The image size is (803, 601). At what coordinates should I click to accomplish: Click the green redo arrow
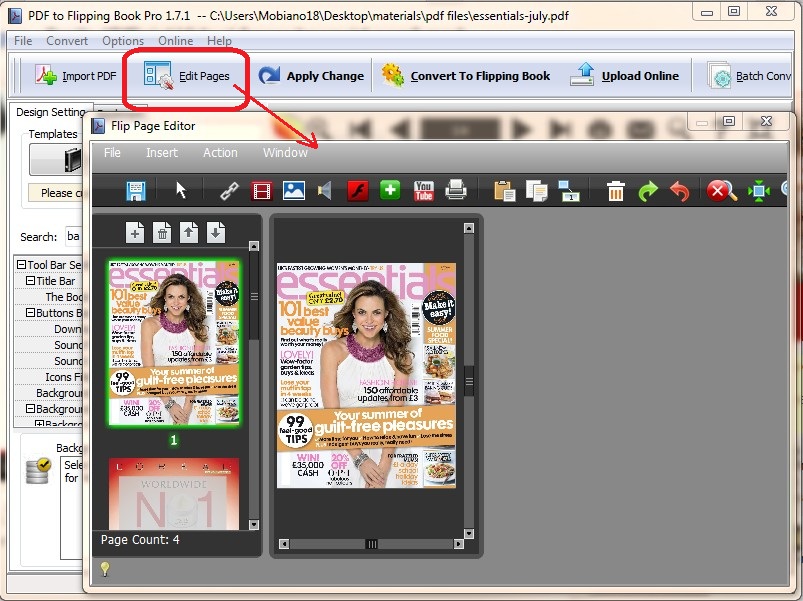click(x=648, y=191)
